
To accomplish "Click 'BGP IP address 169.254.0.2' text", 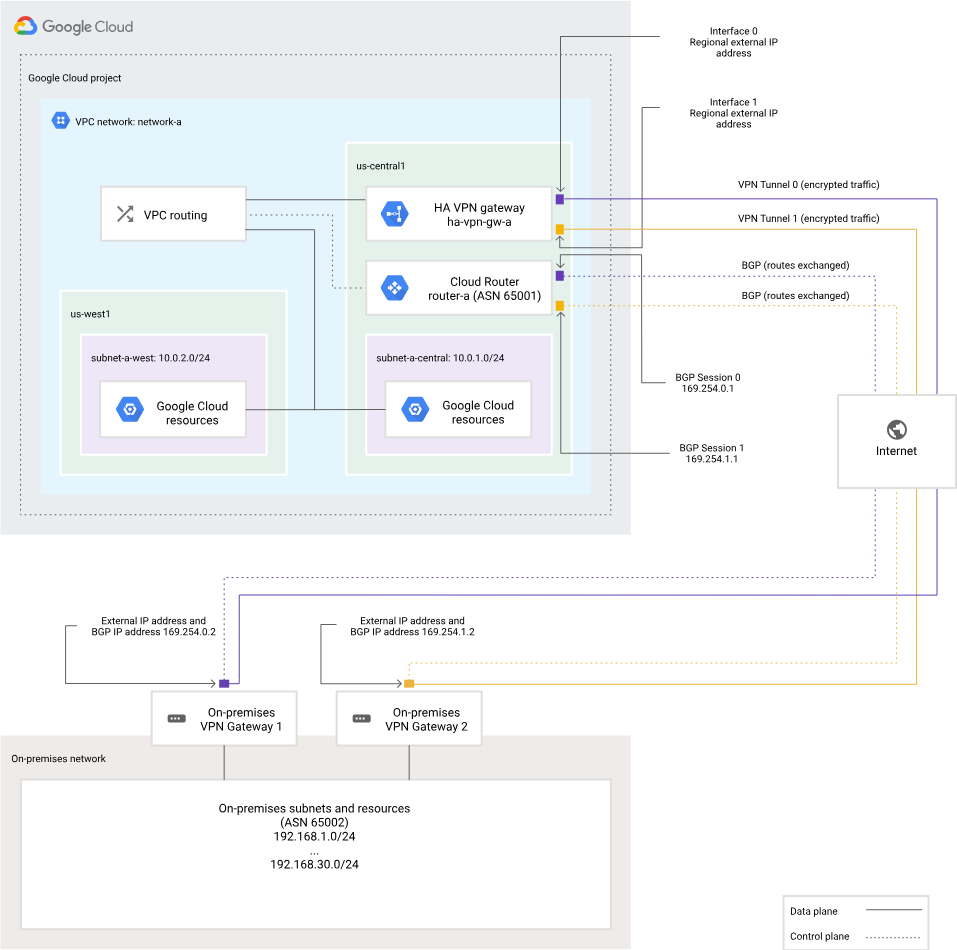I will [x=153, y=632].
